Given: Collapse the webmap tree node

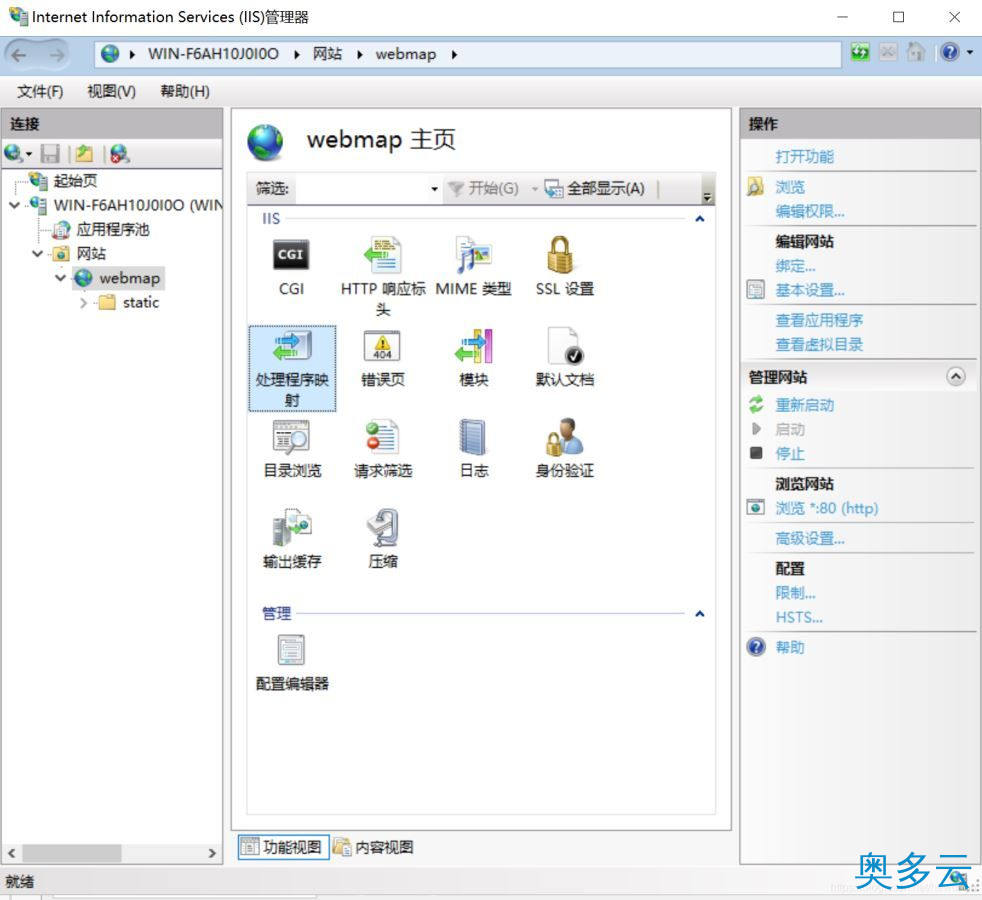Looking at the screenshot, I should coord(61,277).
